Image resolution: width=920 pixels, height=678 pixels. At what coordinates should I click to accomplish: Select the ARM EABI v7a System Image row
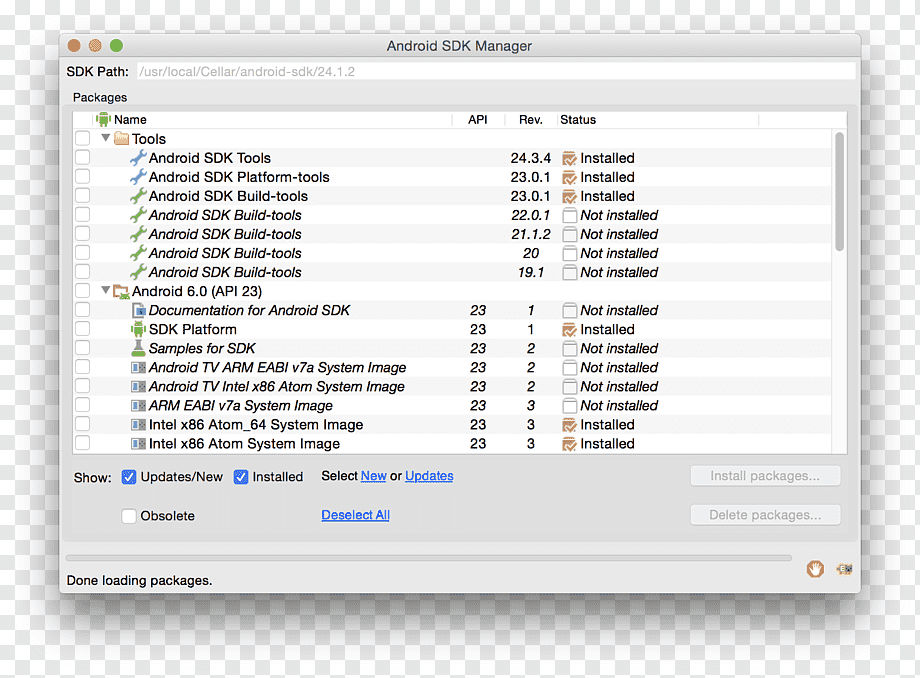point(452,406)
